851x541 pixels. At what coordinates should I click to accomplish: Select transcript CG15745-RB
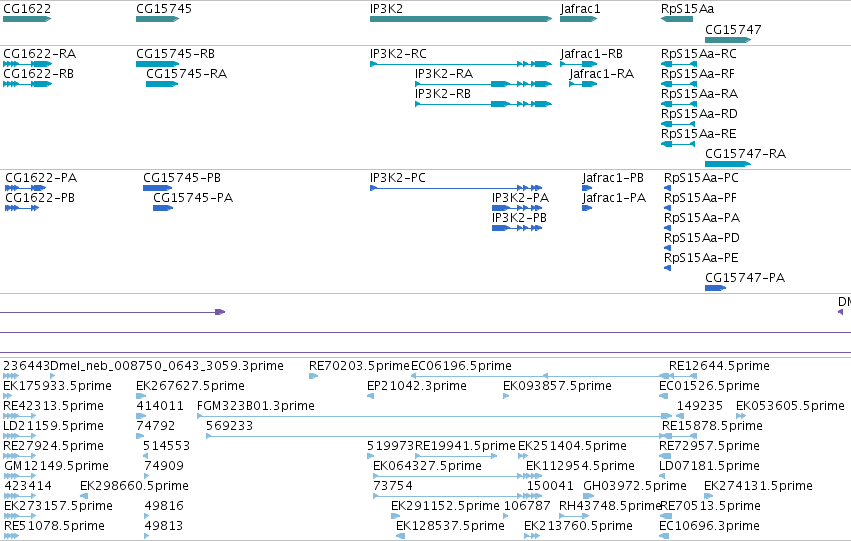click(175, 54)
